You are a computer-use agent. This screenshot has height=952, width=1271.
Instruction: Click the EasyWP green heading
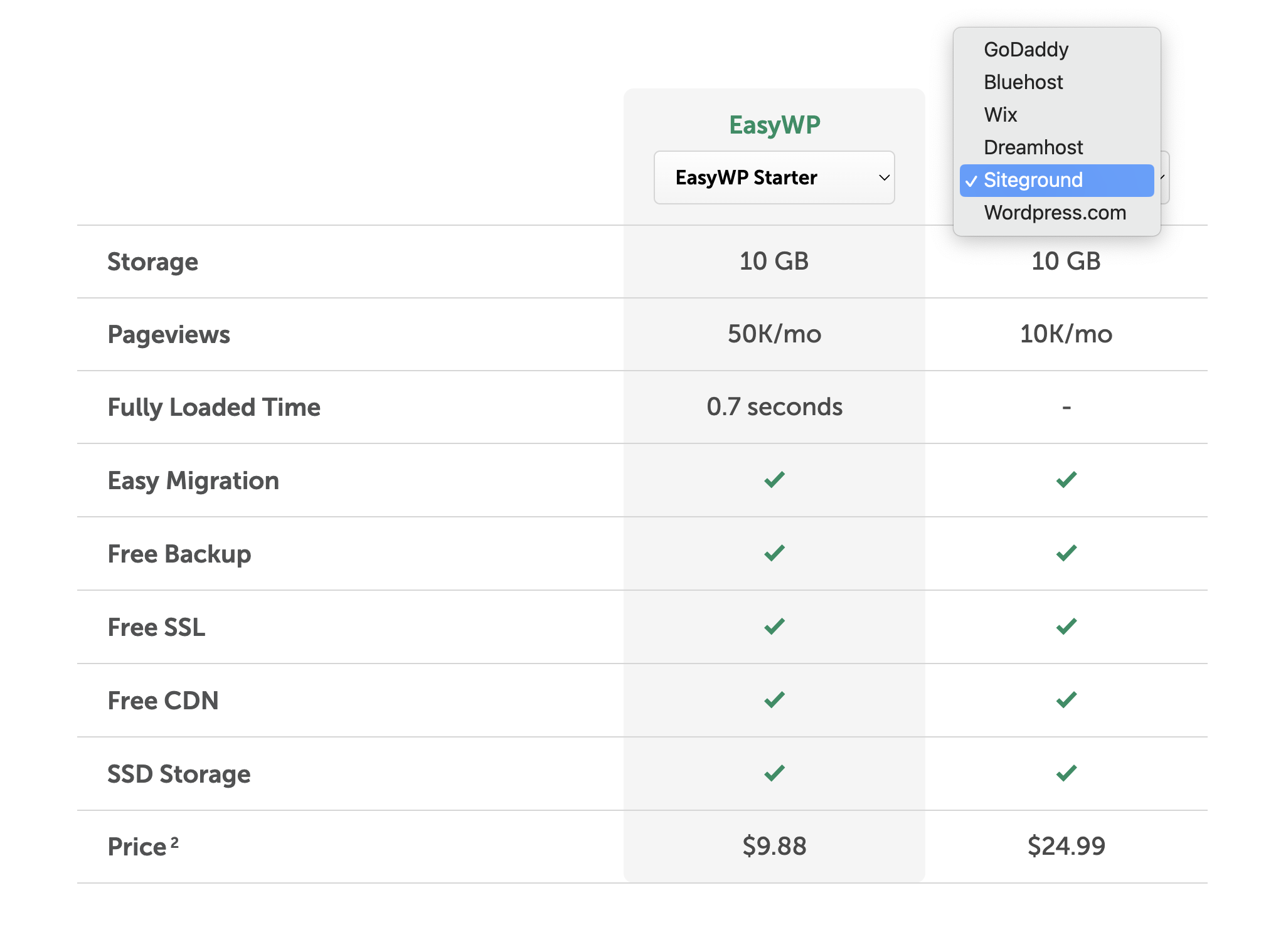774,125
